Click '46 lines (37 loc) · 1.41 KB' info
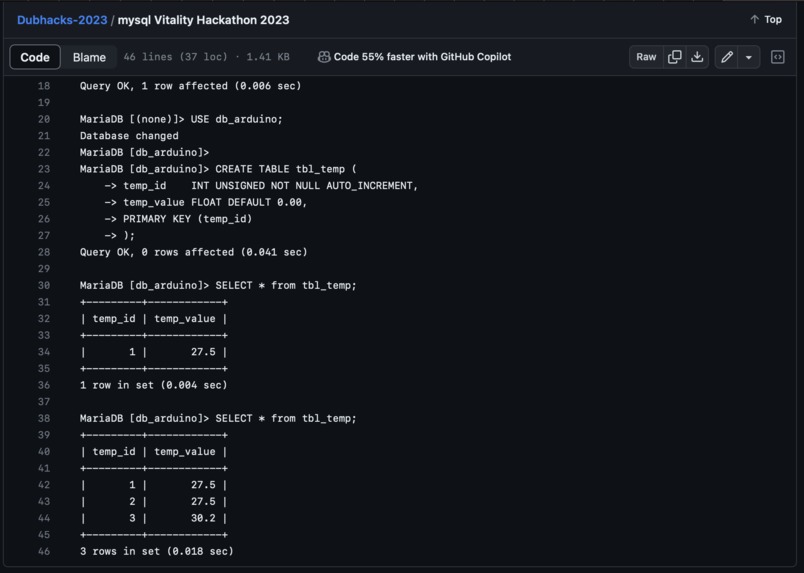804x573 pixels. pos(207,57)
